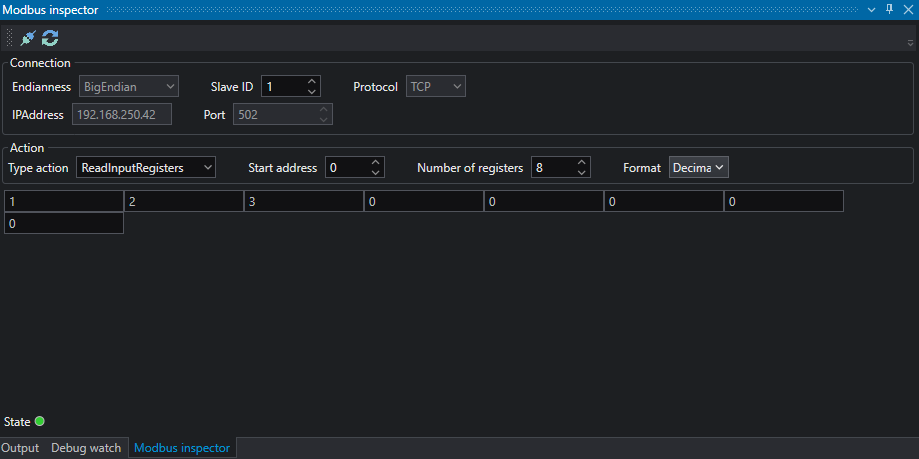Increase the Number of registers

tap(582, 162)
